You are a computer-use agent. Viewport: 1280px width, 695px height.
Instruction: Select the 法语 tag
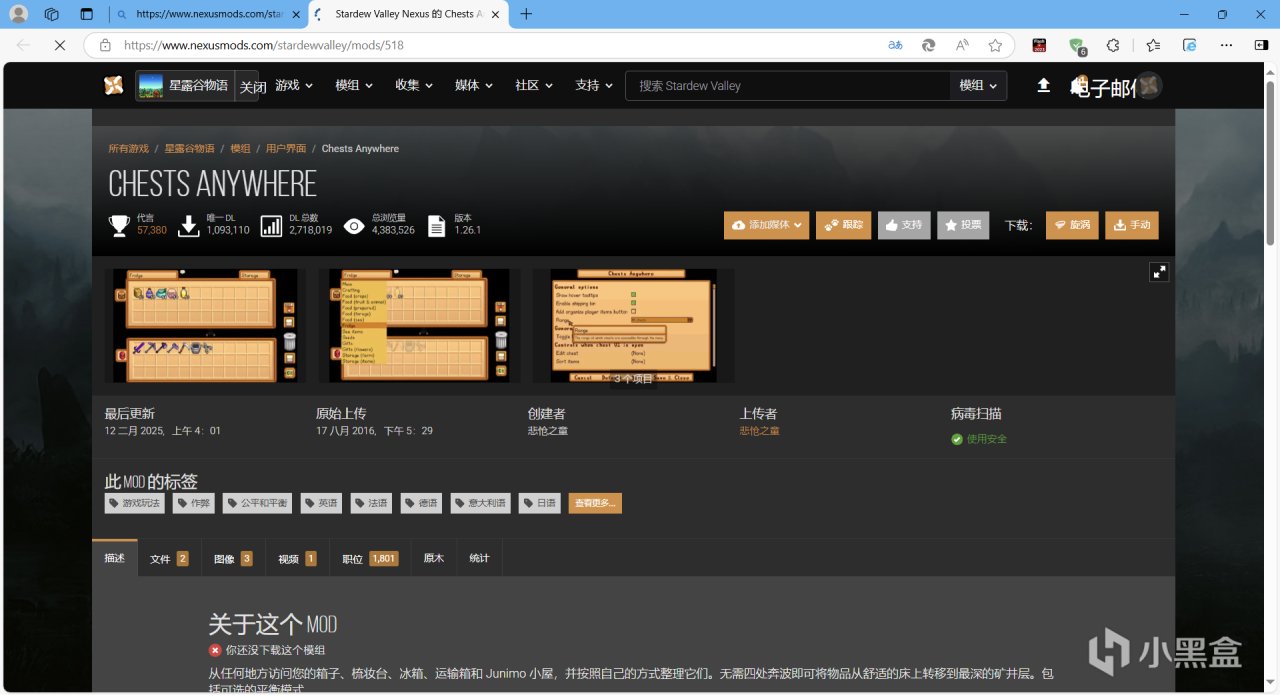point(371,503)
